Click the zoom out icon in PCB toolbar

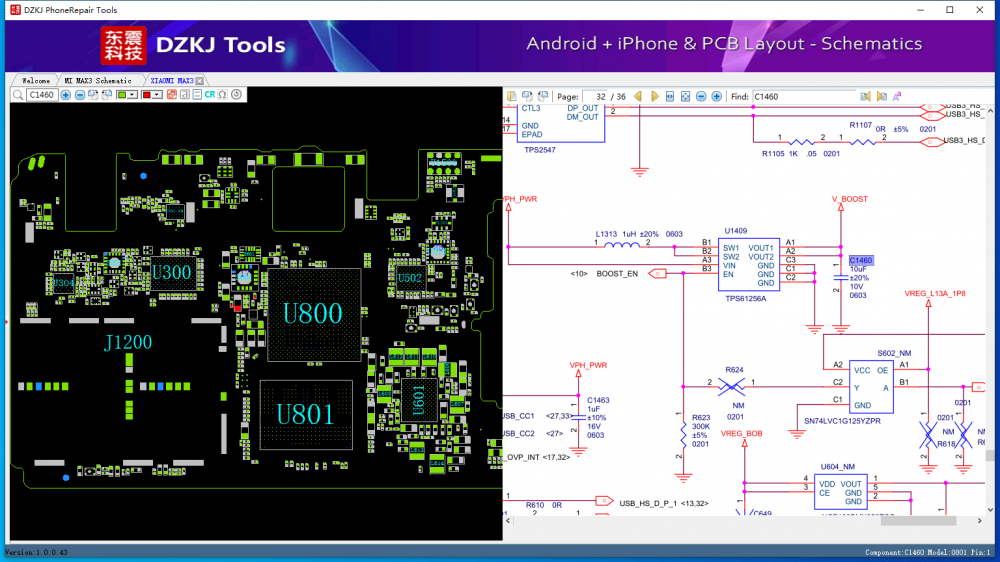coord(79,95)
